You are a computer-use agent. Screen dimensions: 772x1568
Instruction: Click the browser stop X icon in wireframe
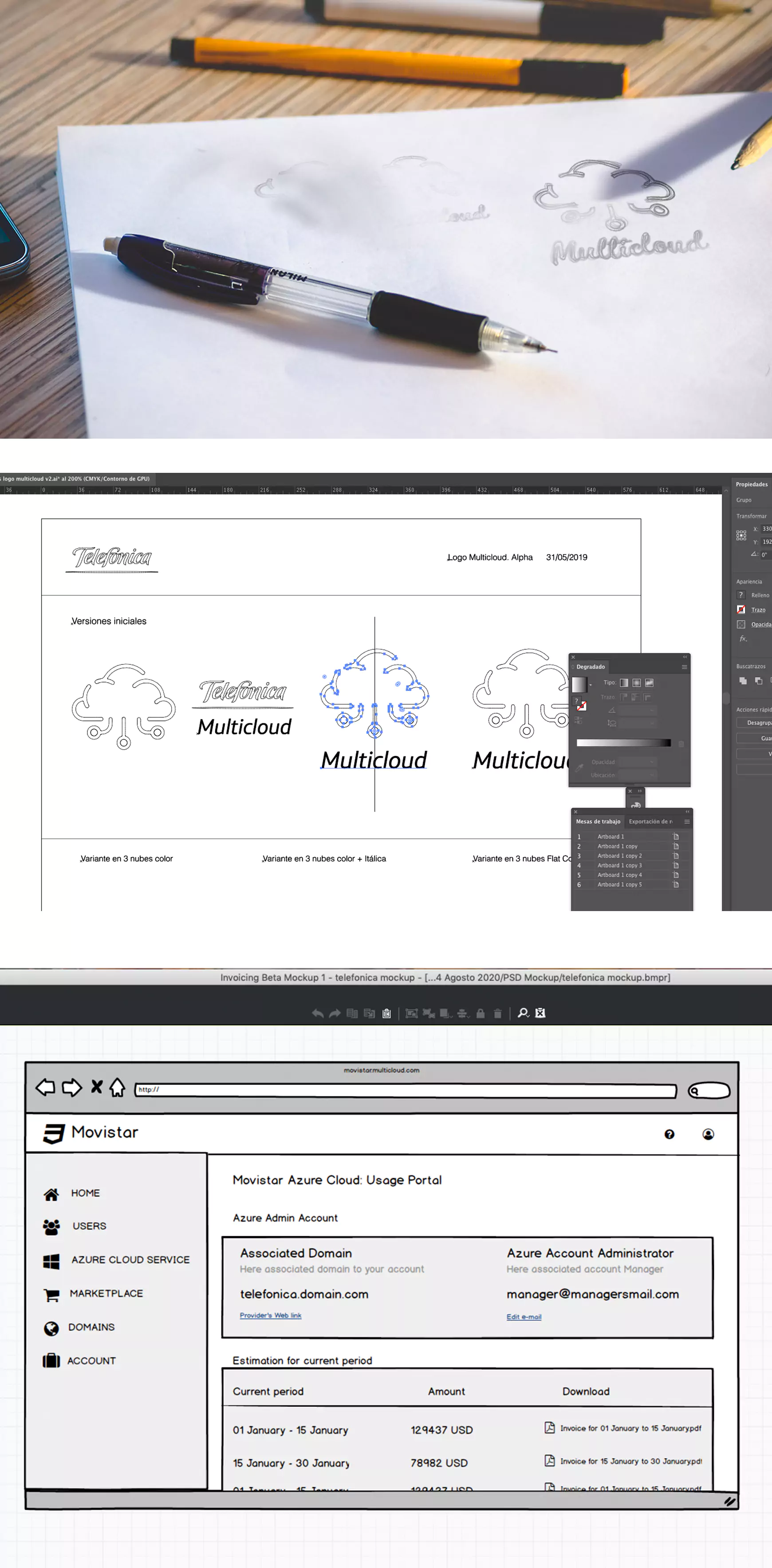point(96,1087)
